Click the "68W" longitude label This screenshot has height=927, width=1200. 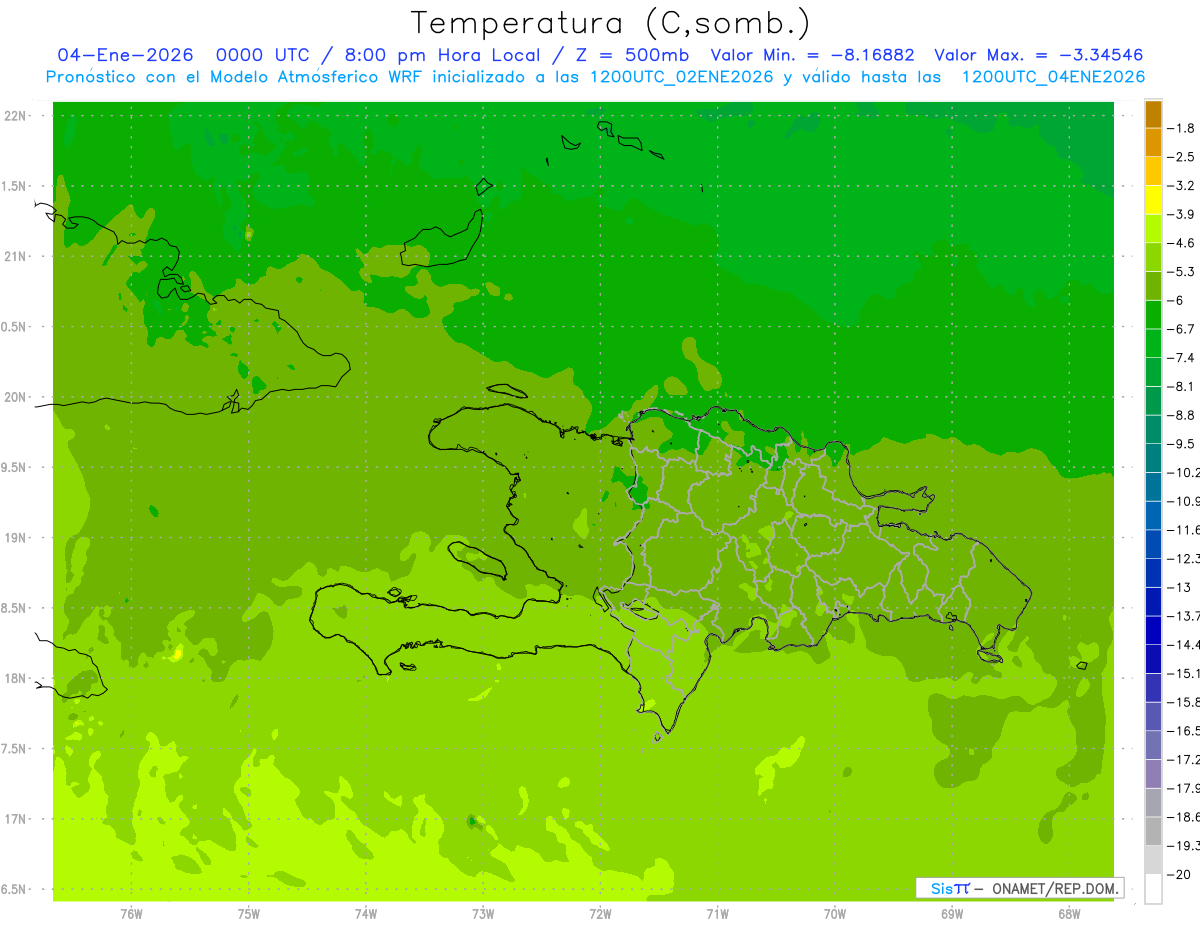(x=1069, y=913)
